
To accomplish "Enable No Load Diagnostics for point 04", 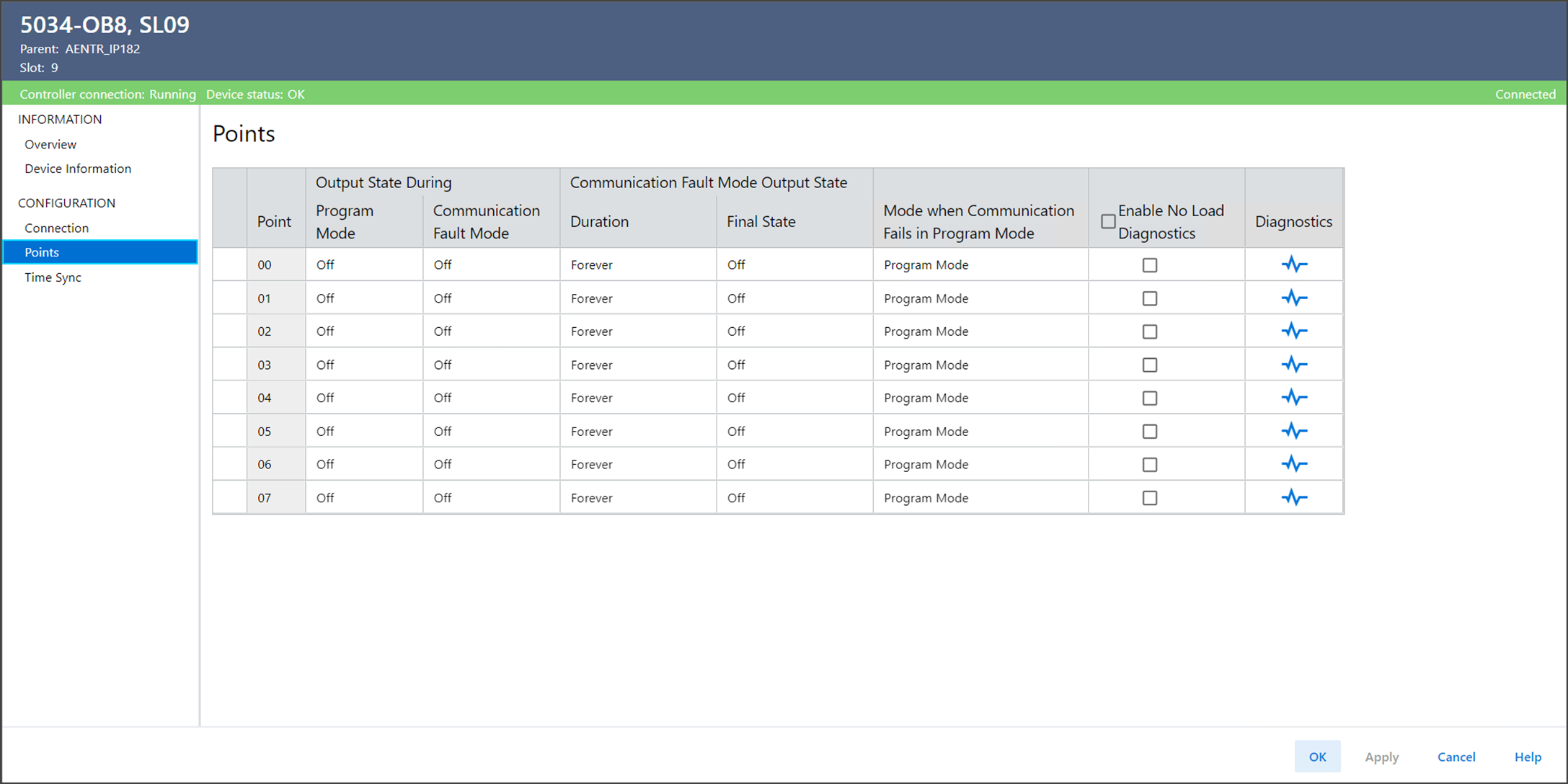I will pos(1150,398).
